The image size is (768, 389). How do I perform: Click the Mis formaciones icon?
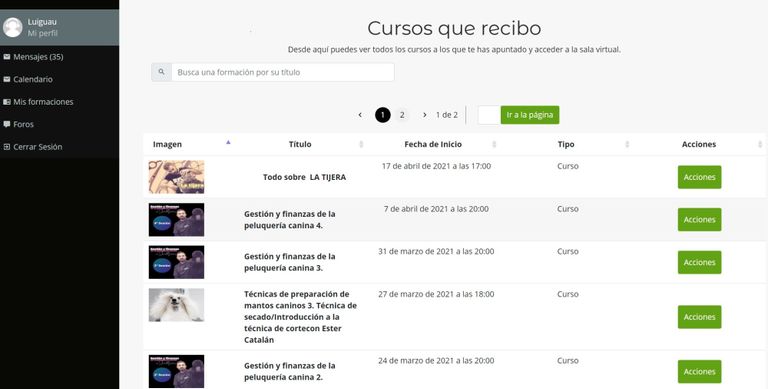[7, 102]
